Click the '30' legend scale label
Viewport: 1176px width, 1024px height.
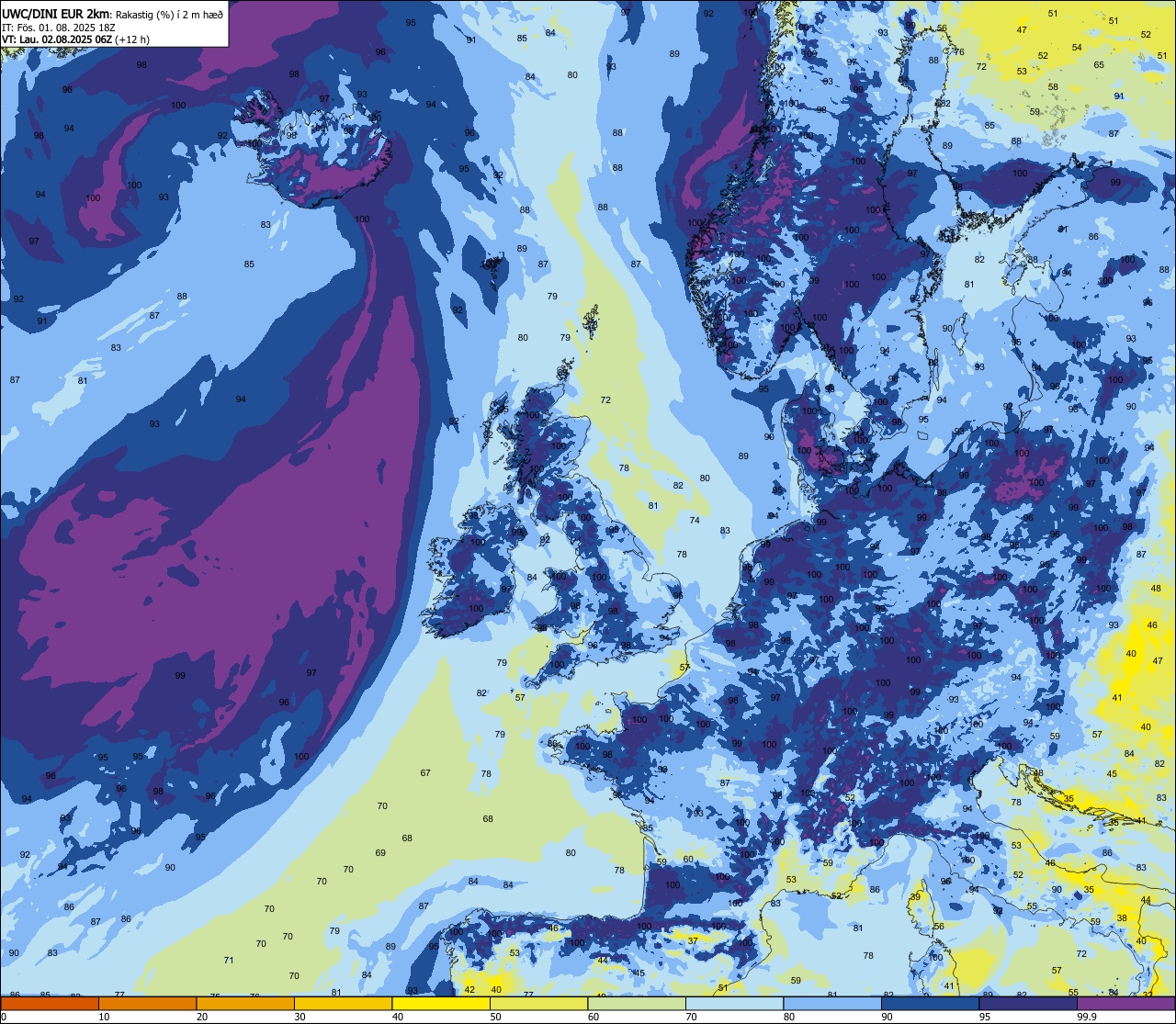(x=300, y=1017)
